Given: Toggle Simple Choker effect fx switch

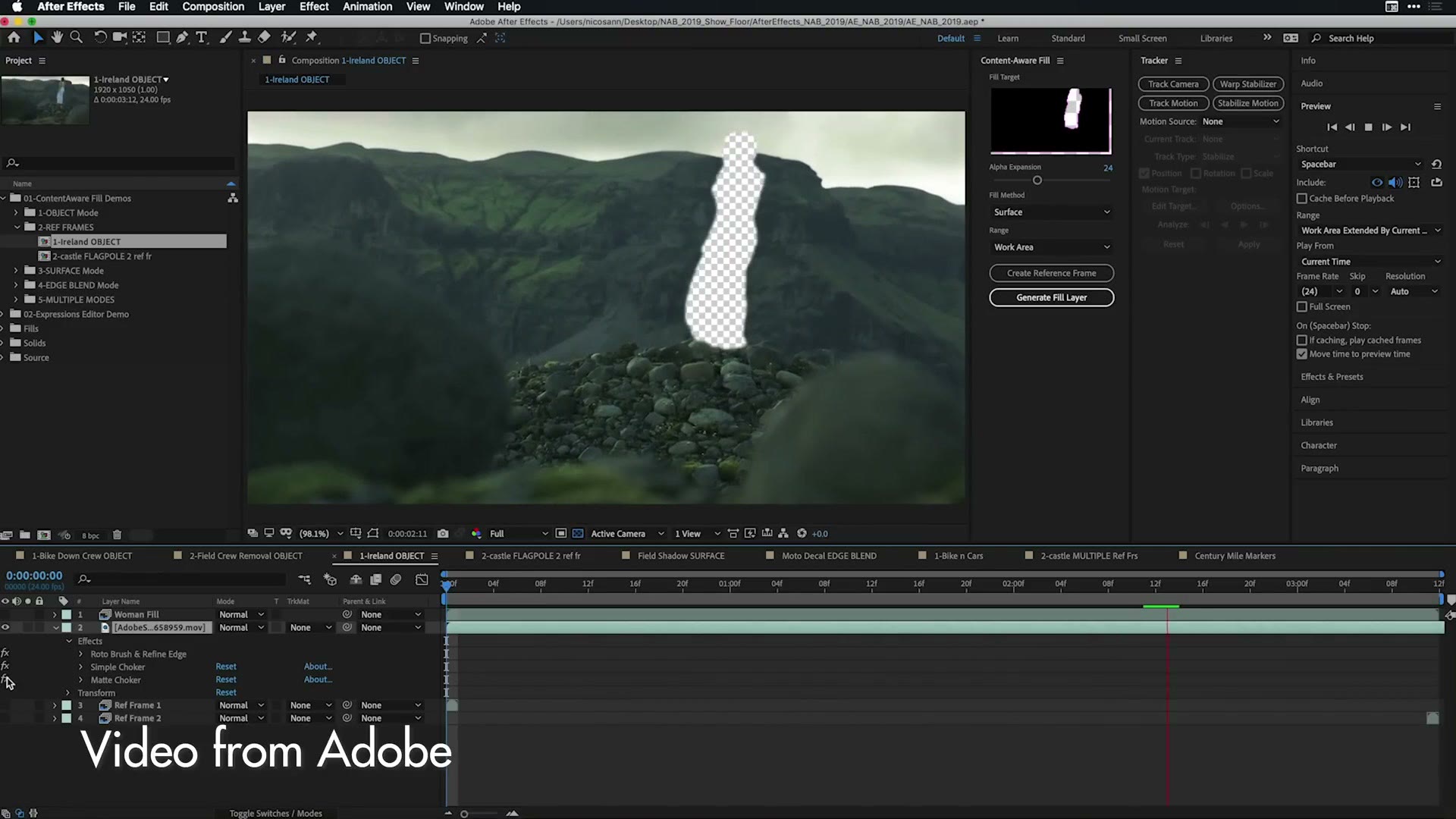Looking at the screenshot, I should point(5,666).
